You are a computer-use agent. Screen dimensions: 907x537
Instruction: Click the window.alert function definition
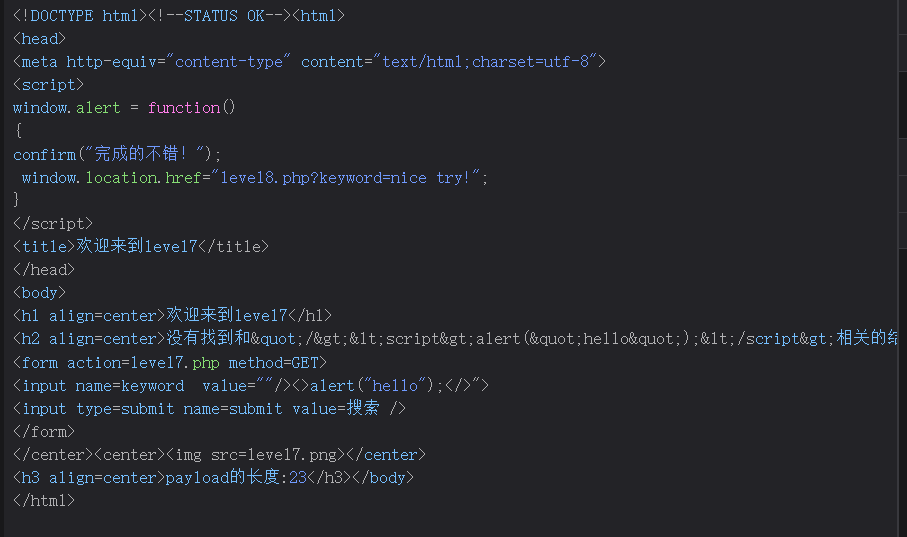124,108
